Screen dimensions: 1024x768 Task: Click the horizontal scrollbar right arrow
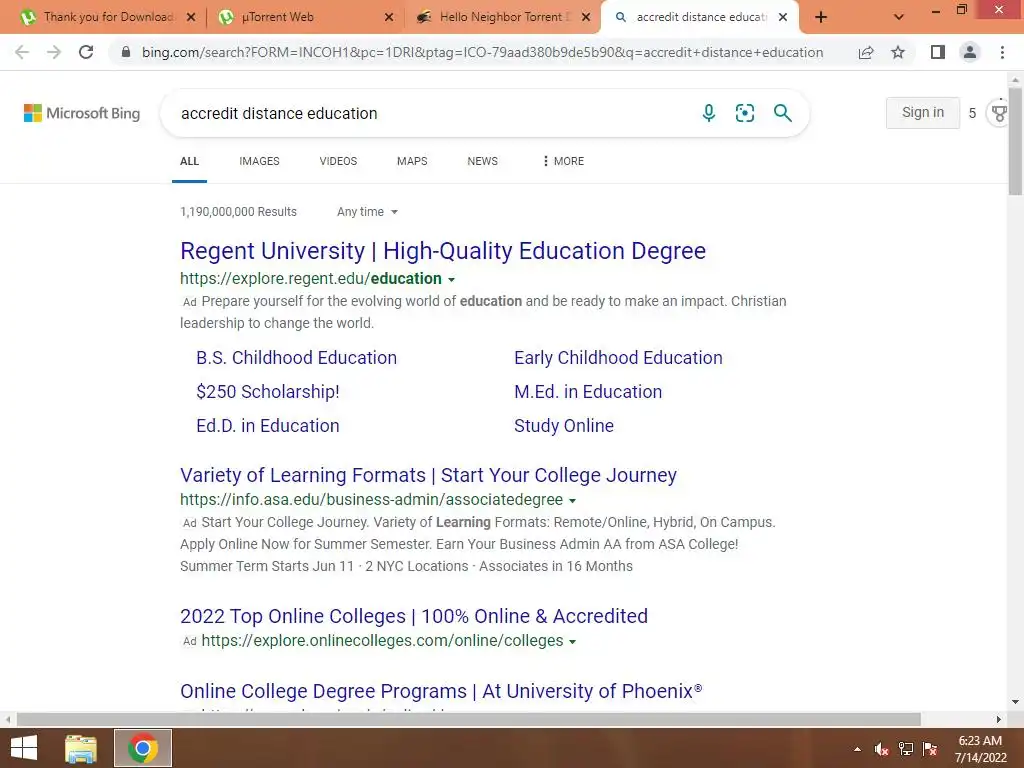pos(999,719)
